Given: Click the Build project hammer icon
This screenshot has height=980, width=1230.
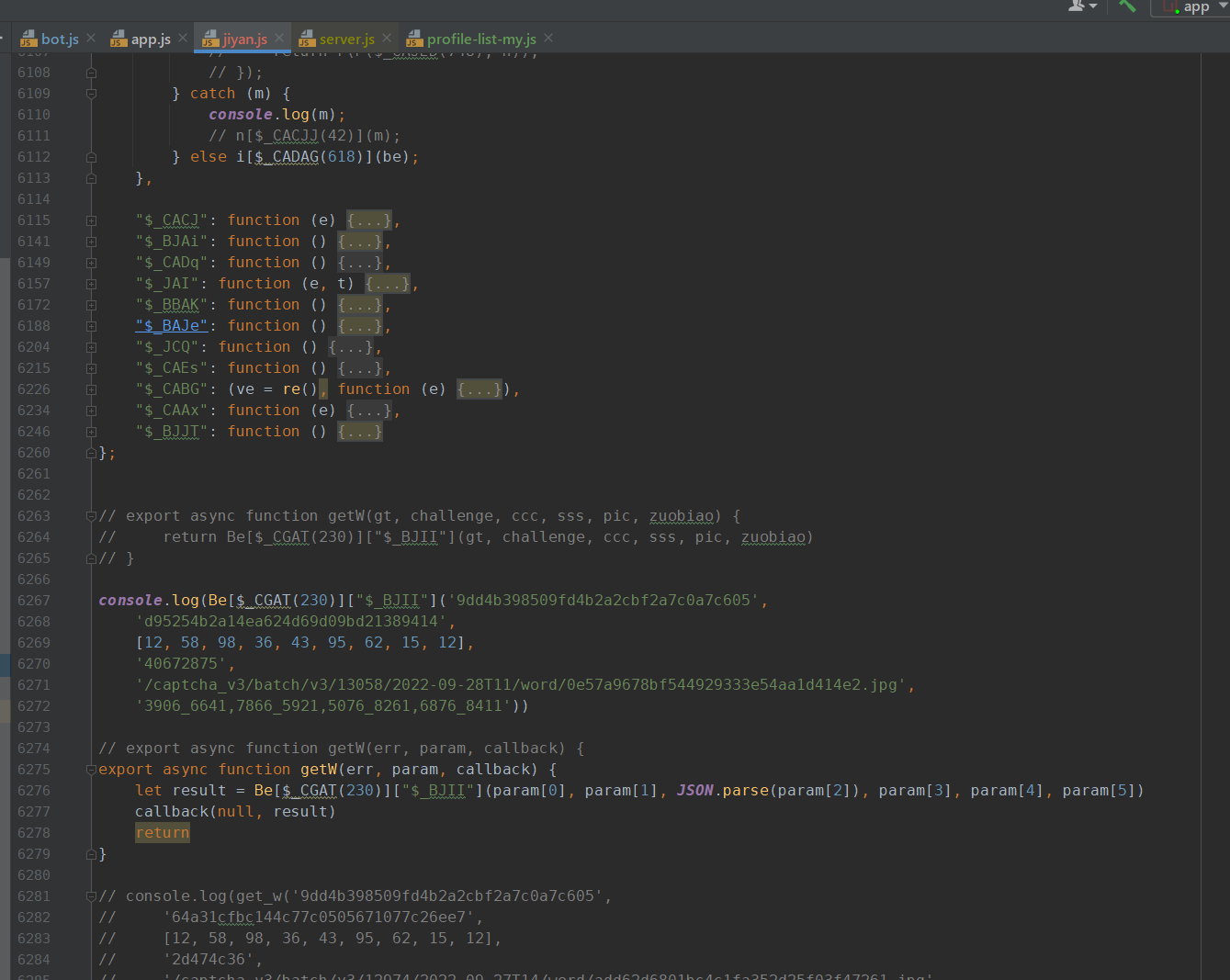Looking at the screenshot, I should 1128,6.
